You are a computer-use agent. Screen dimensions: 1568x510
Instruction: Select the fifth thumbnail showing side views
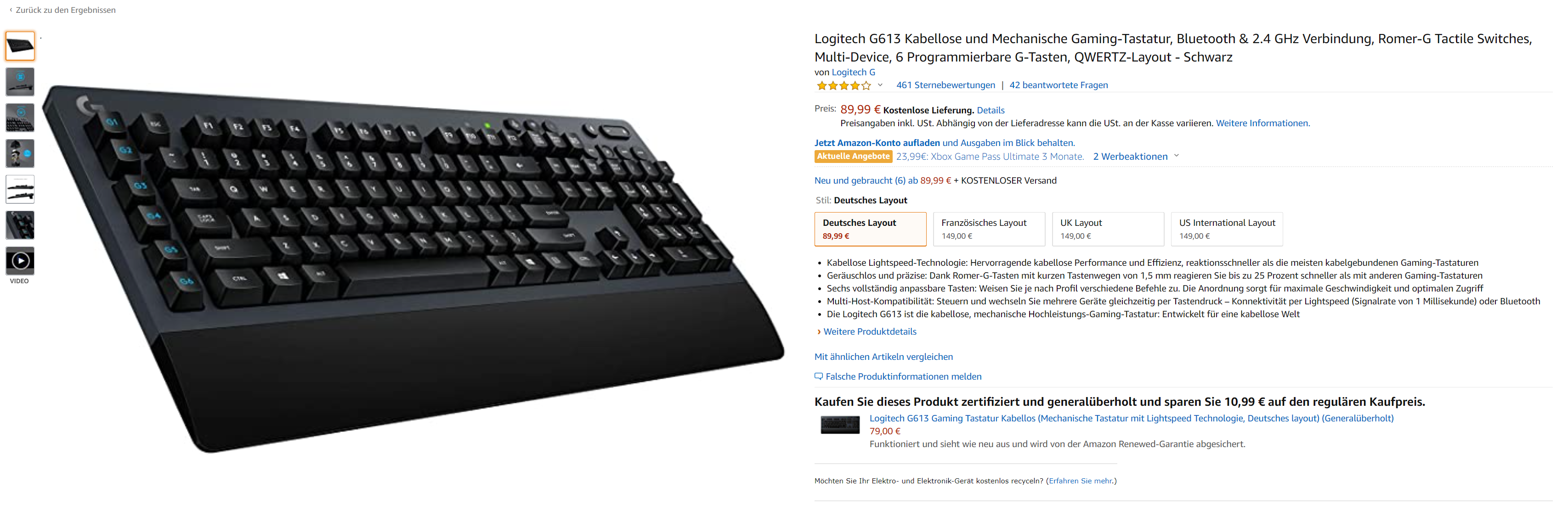20,189
